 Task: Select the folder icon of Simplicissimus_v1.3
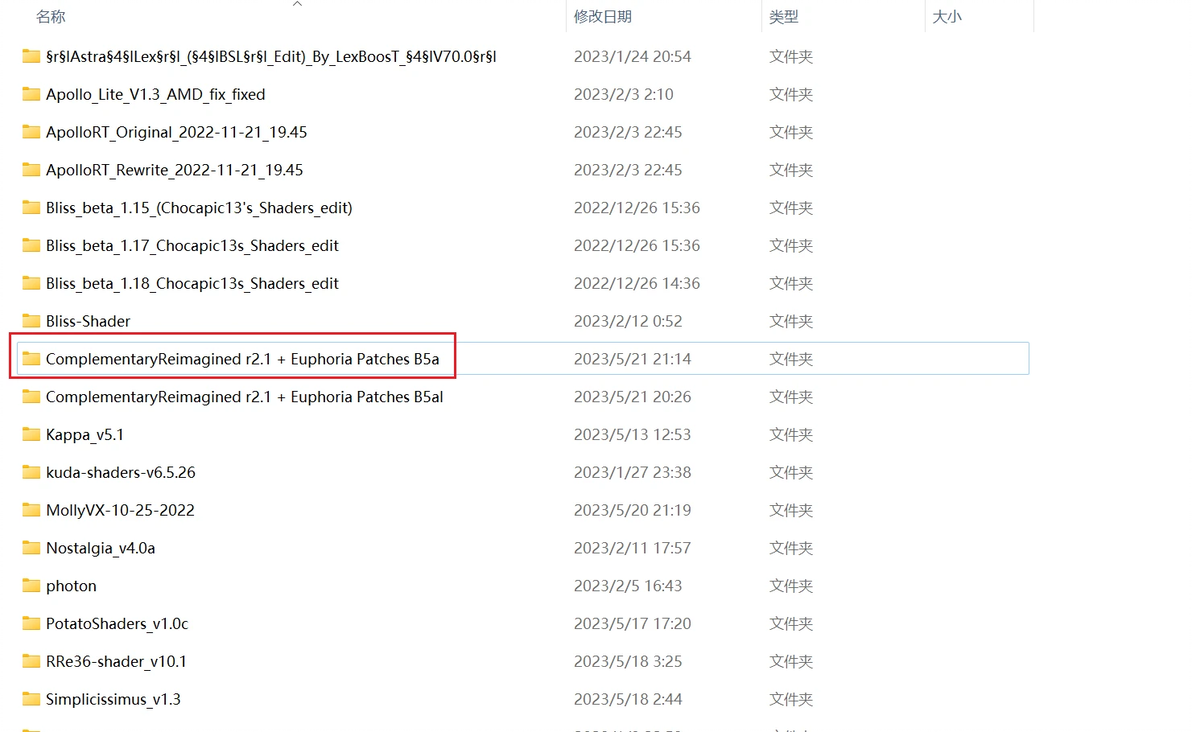pyautogui.click(x=31, y=699)
